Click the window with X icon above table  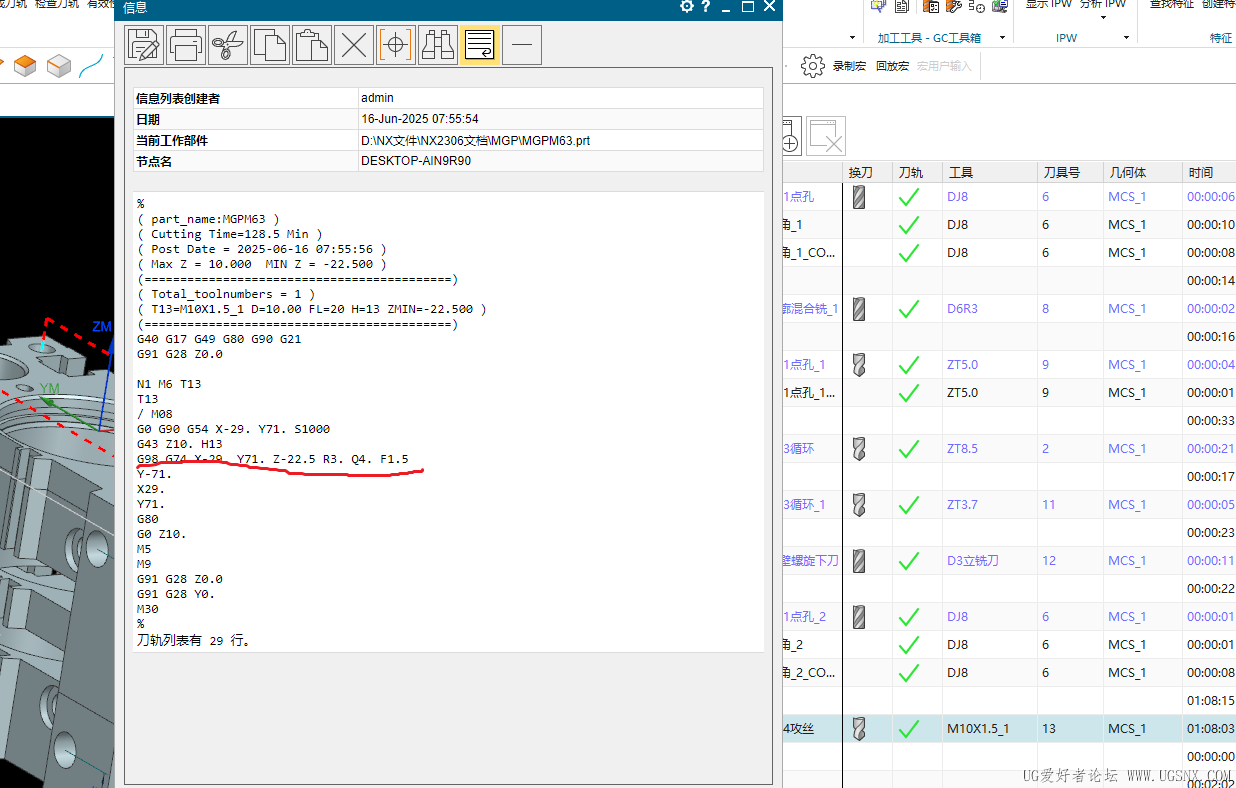pos(827,135)
